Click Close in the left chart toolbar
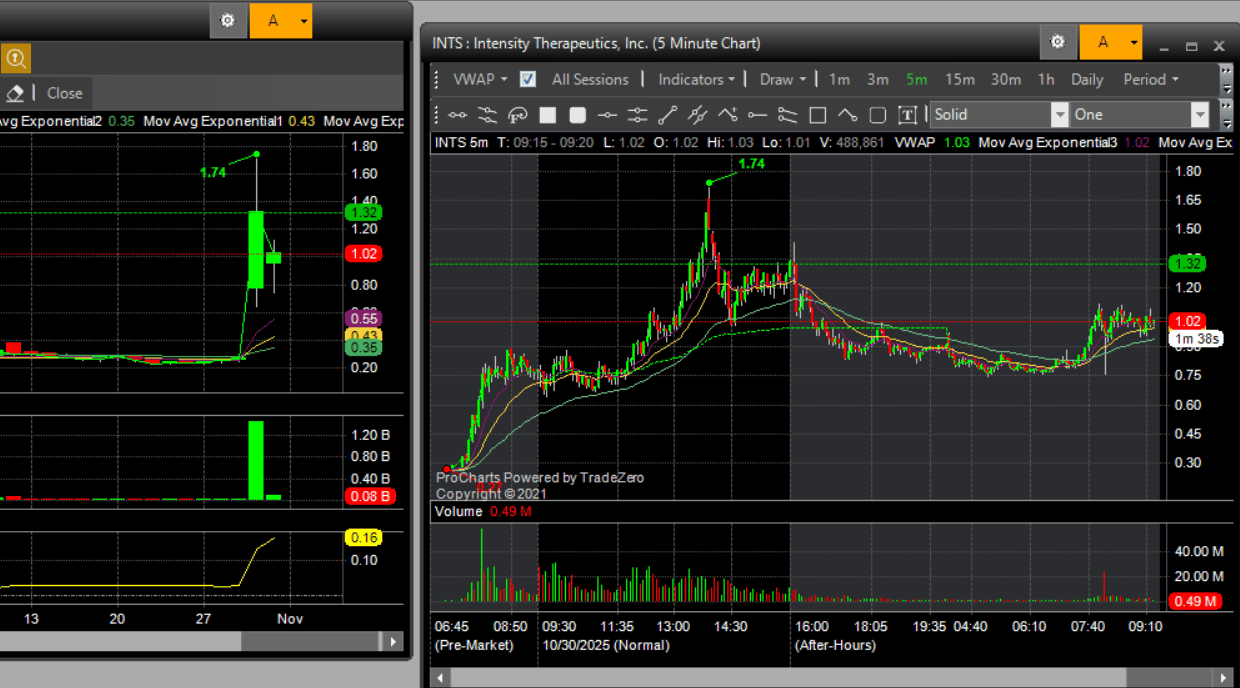This screenshot has height=688, width=1240. pyautogui.click(x=64, y=93)
